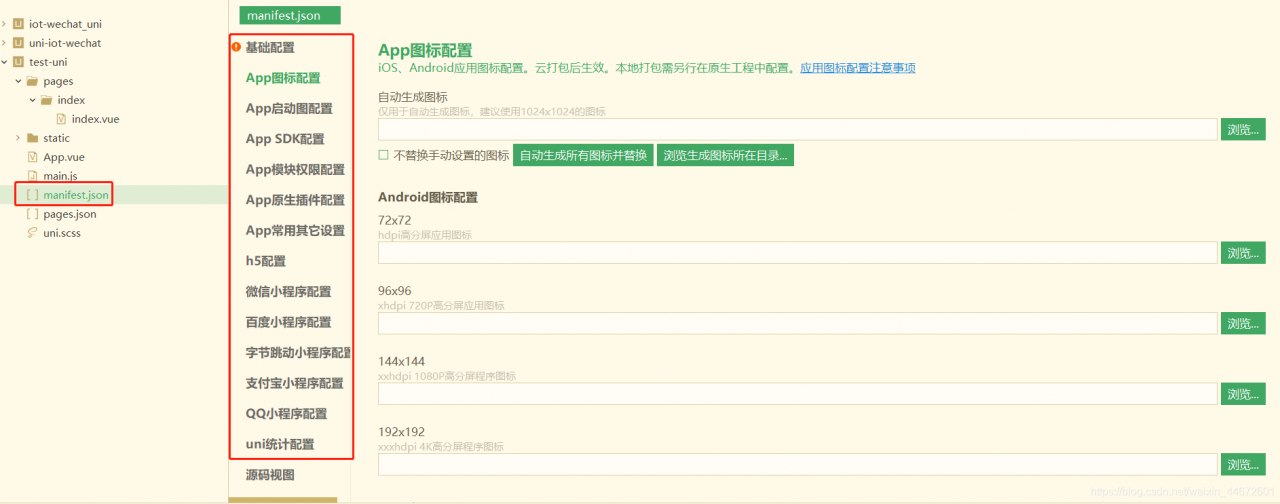Open 微信小程序配置 settings section

[288, 292]
